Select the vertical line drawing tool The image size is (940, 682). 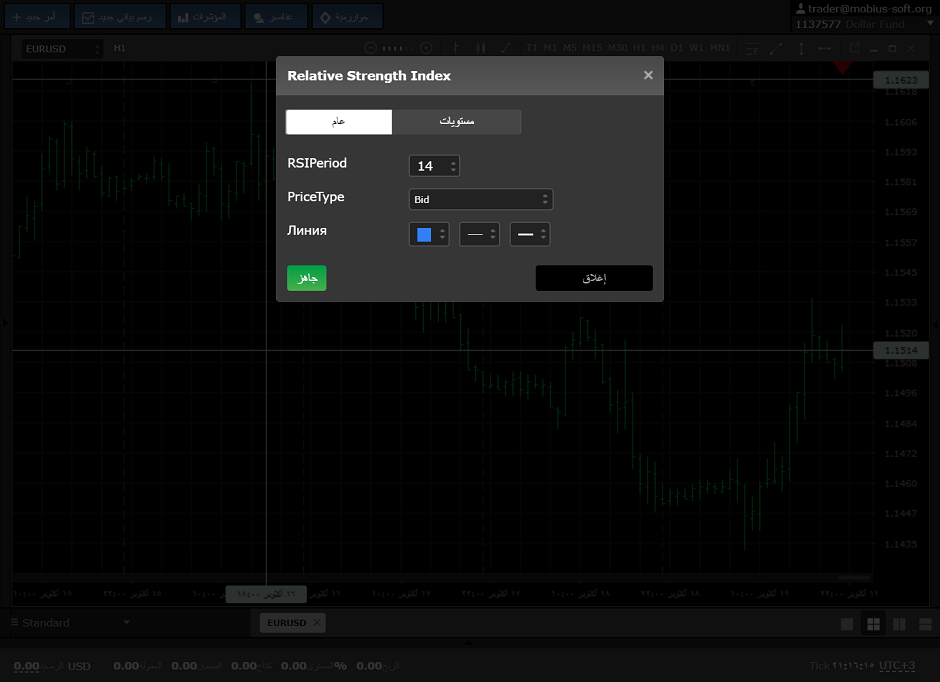coord(801,49)
